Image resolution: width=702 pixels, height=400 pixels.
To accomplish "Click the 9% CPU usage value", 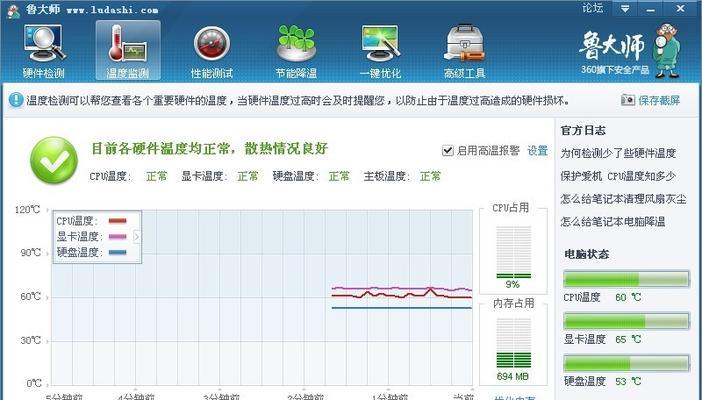I will (x=513, y=284).
